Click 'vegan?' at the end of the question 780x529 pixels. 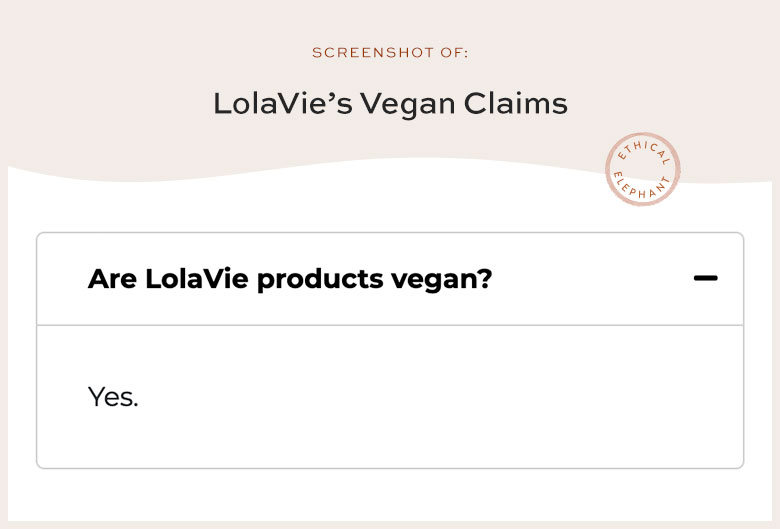441,281
